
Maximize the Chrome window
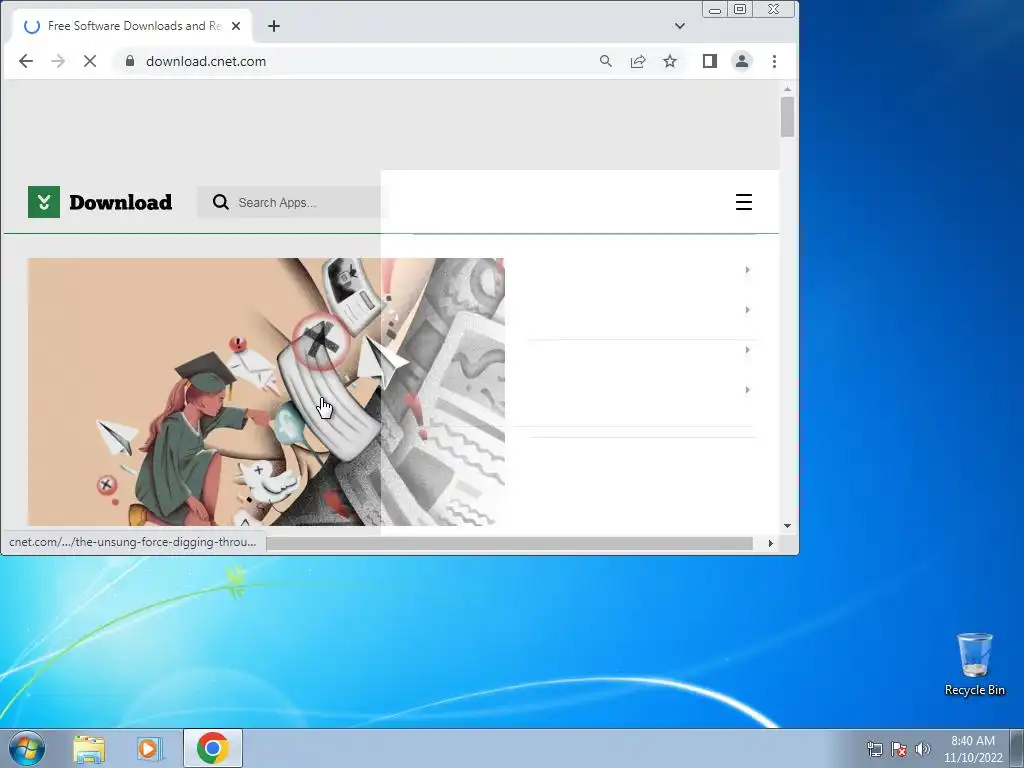[x=740, y=9]
